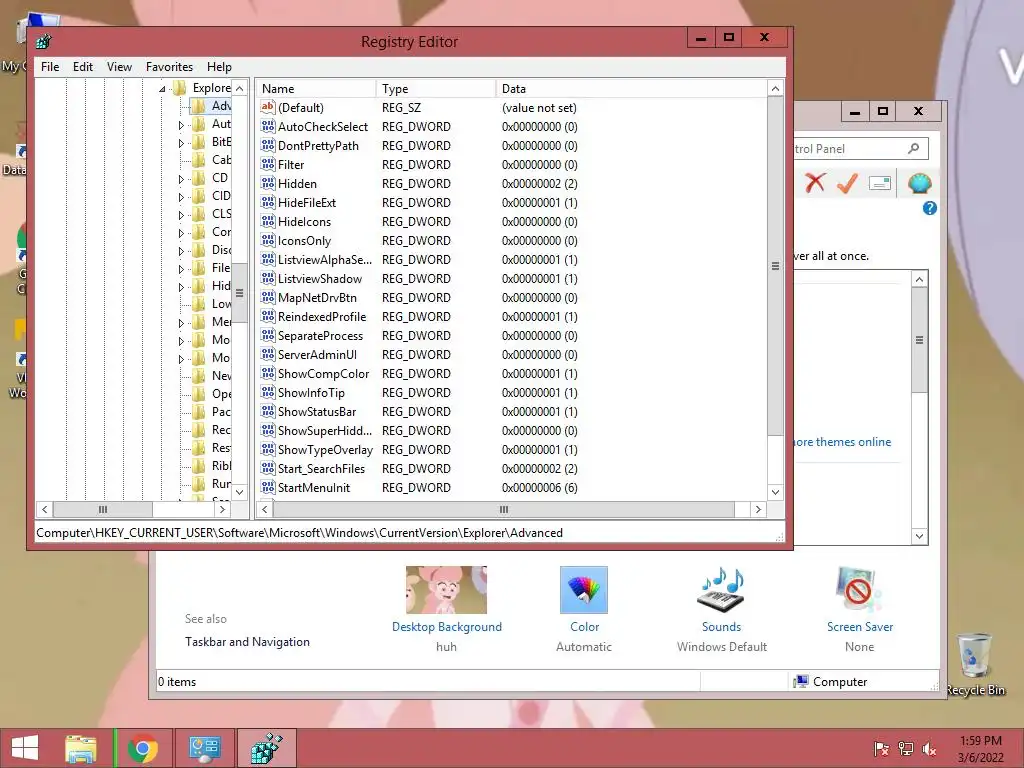The image size is (1024, 768).
Task: Select the IconsOnly DWORD icon
Action: 268,240
